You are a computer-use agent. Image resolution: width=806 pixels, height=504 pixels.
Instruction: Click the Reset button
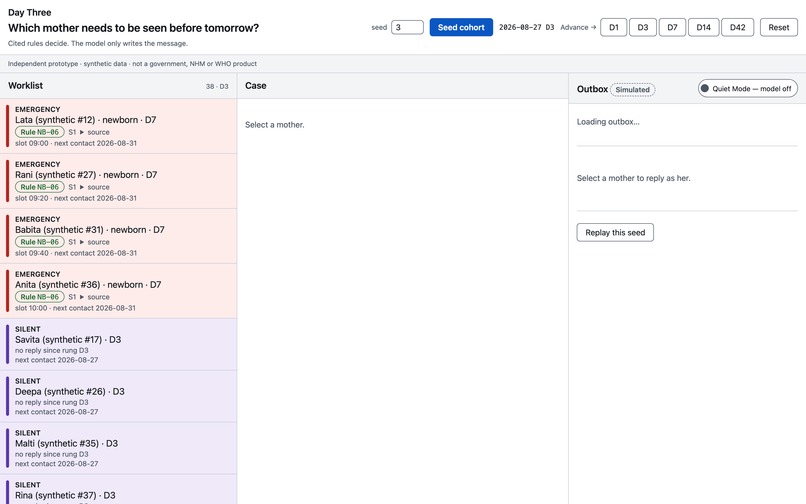[779, 27]
